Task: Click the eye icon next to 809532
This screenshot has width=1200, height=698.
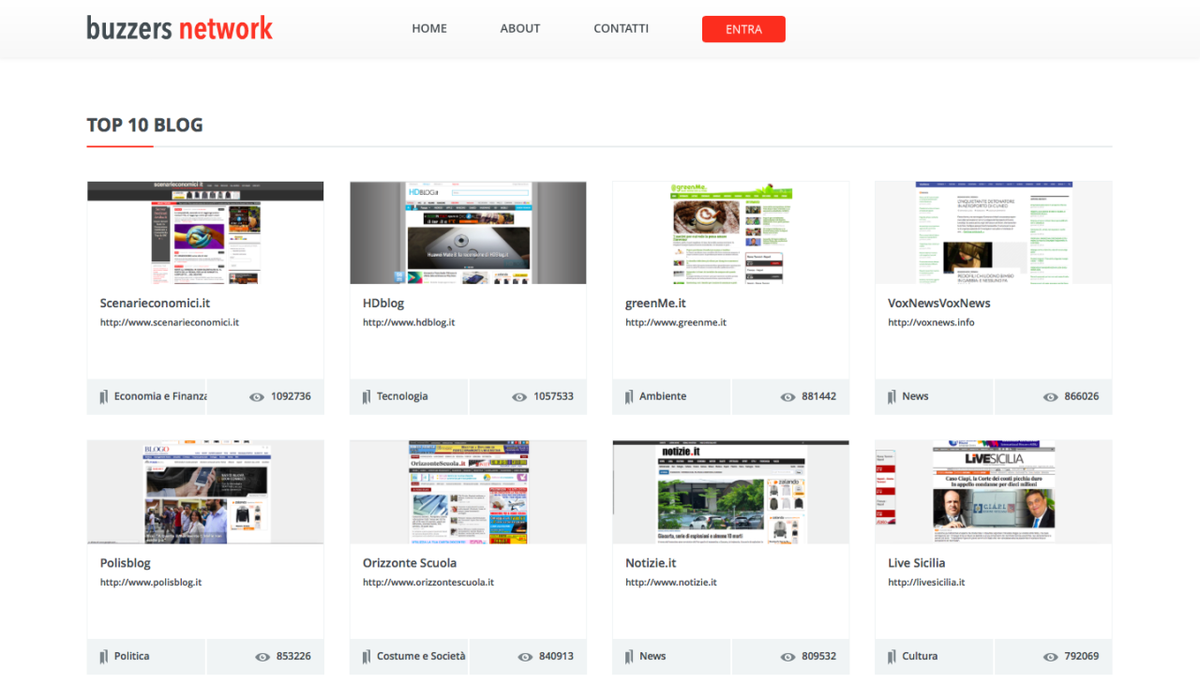Action: (x=788, y=657)
